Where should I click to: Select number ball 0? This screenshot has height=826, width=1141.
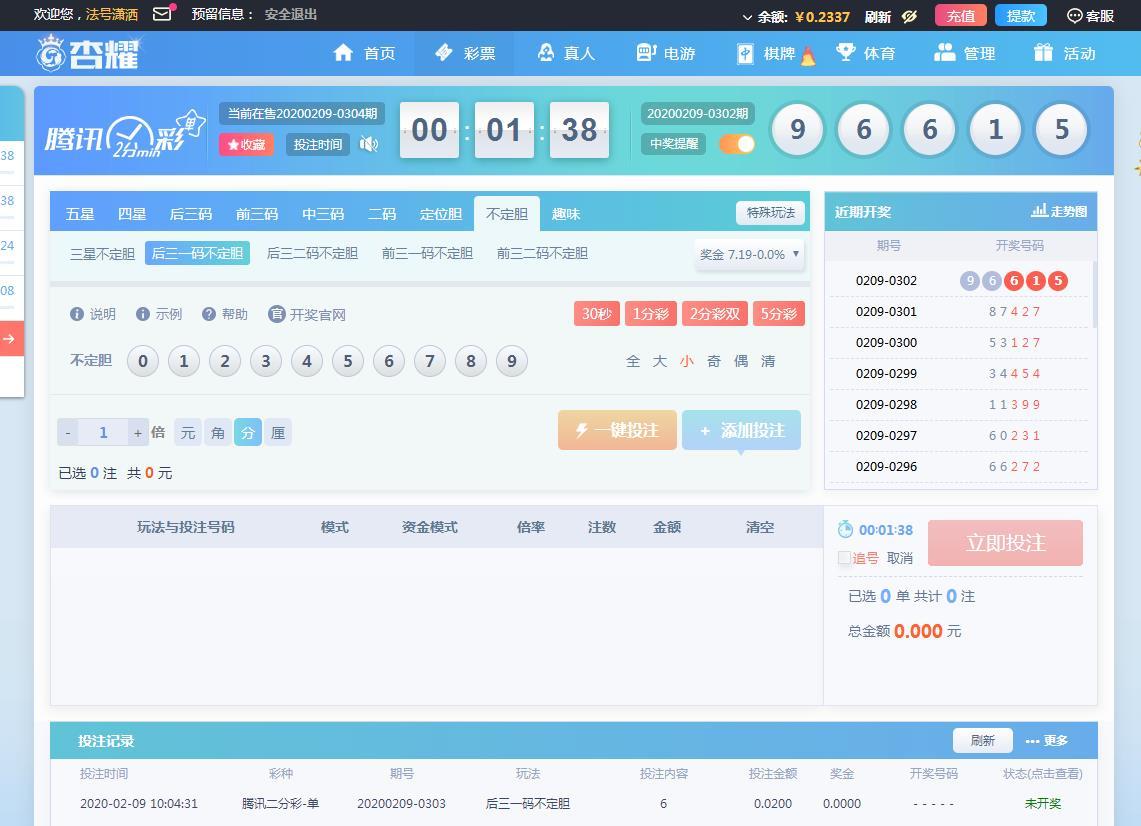[143, 361]
